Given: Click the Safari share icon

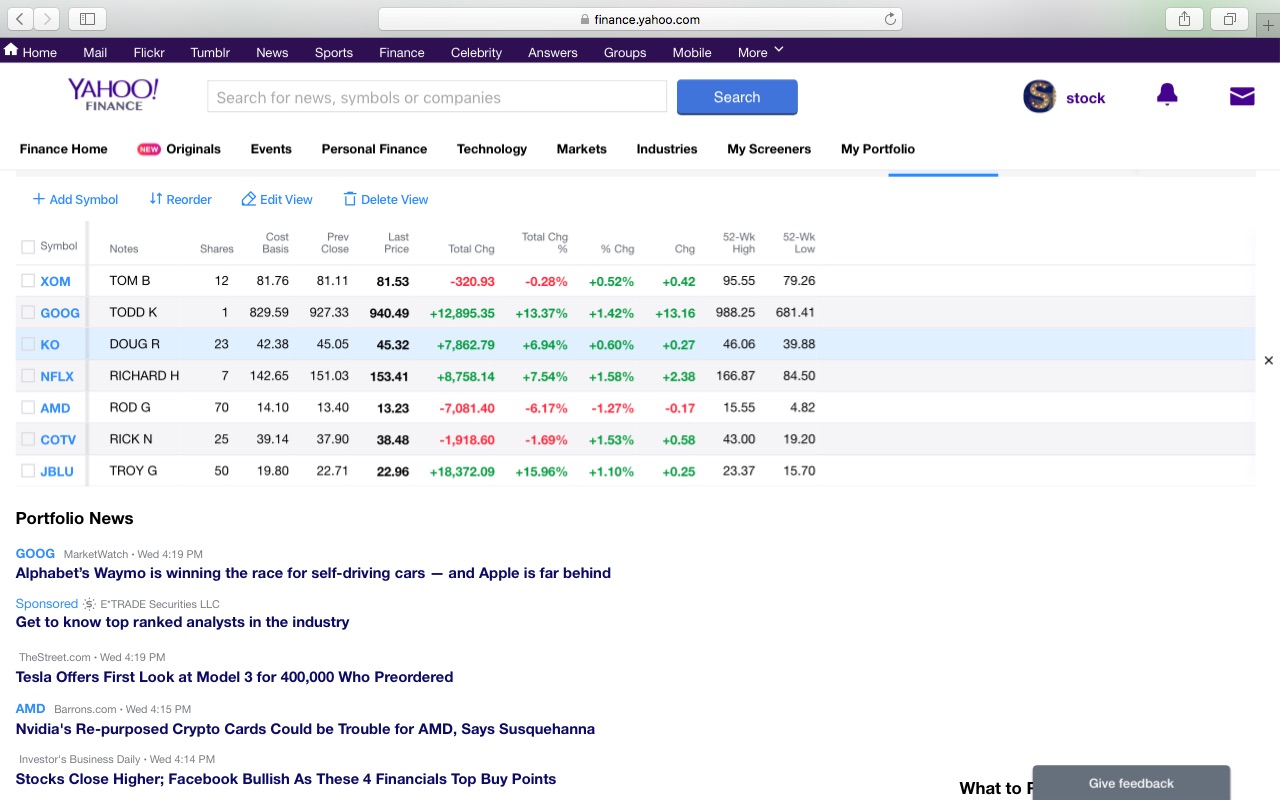Looking at the screenshot, I should pos(1184,19).
